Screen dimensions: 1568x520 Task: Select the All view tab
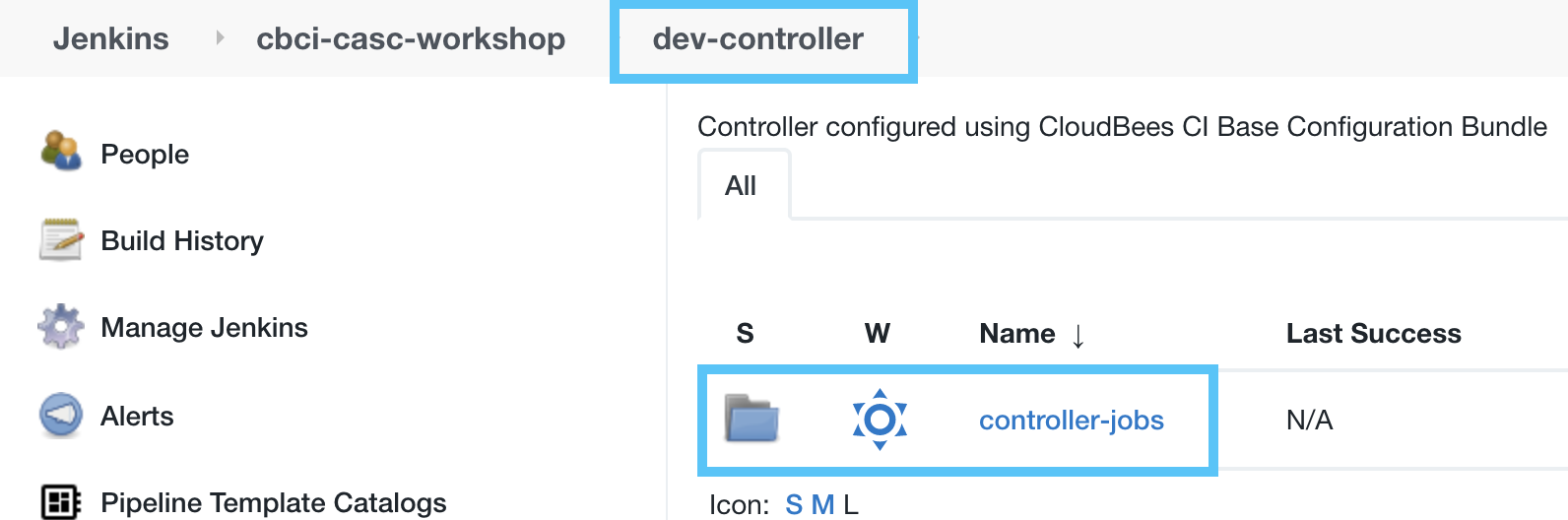(x=741, y=185)
